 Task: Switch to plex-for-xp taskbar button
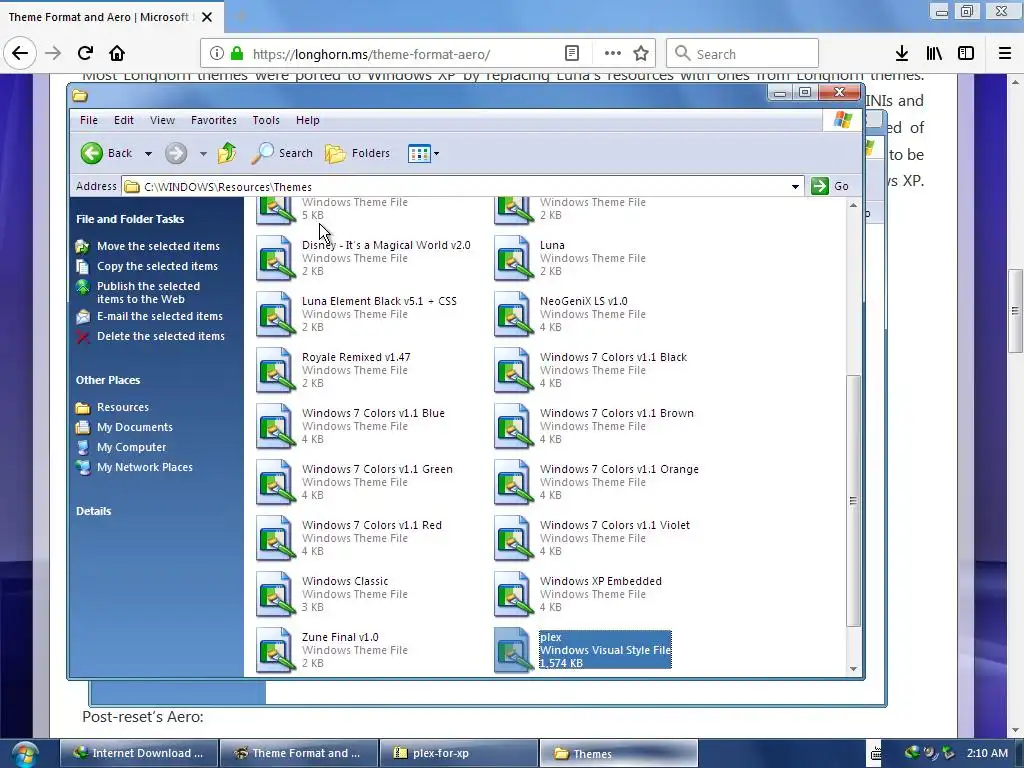coord(458,753)
